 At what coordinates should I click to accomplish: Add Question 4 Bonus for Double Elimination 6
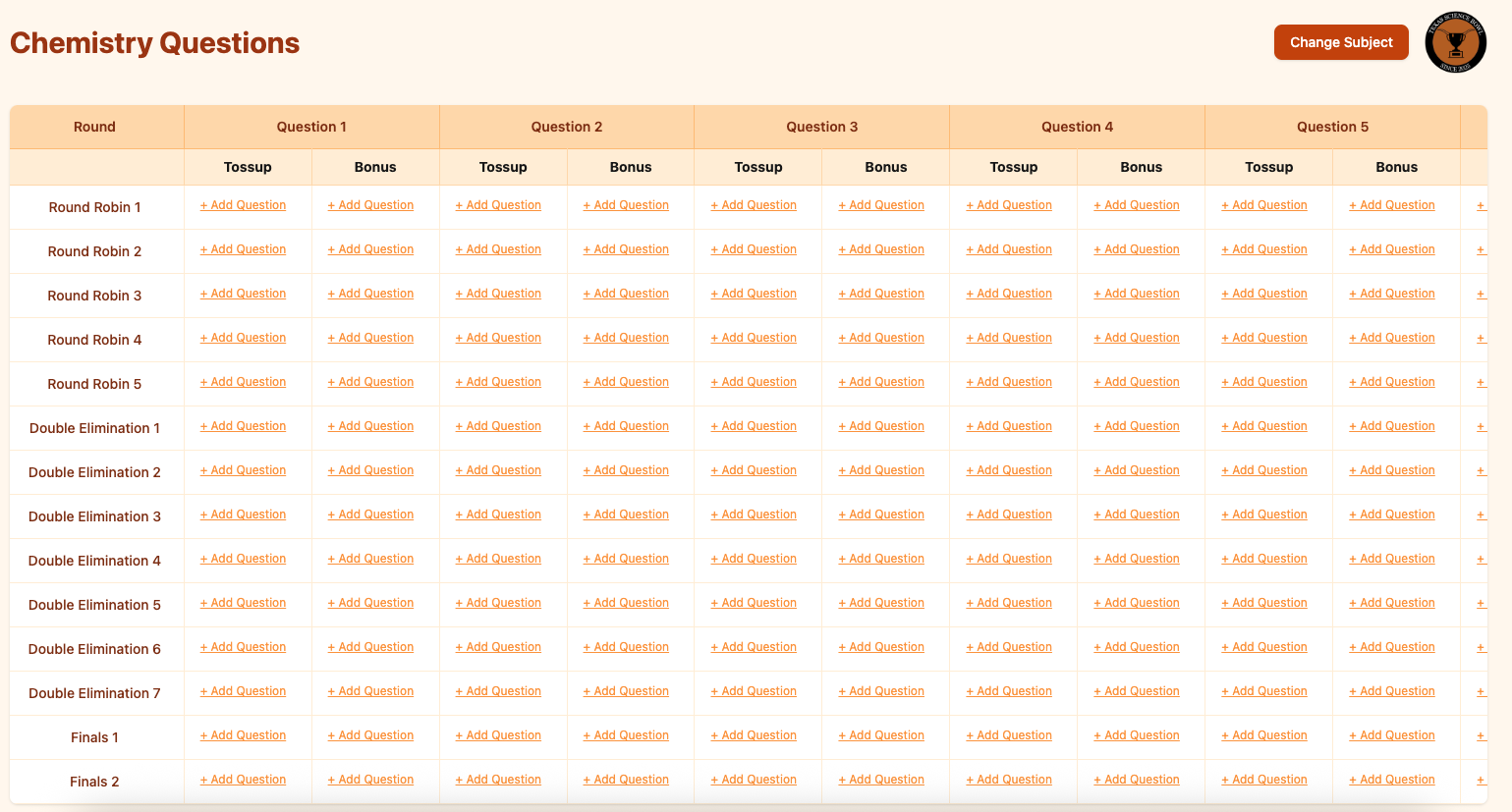(x=1137, y=647)
